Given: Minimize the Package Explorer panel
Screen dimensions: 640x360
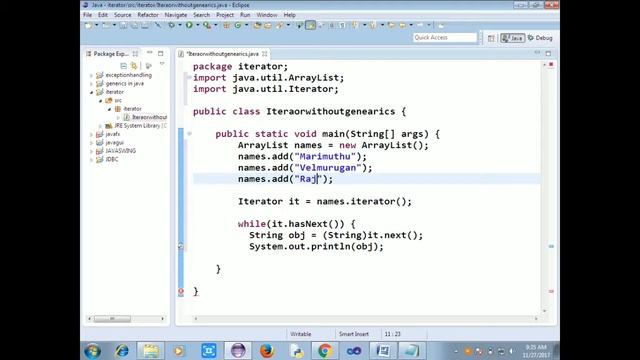Looking at the screenshot, I should [149, 53].
